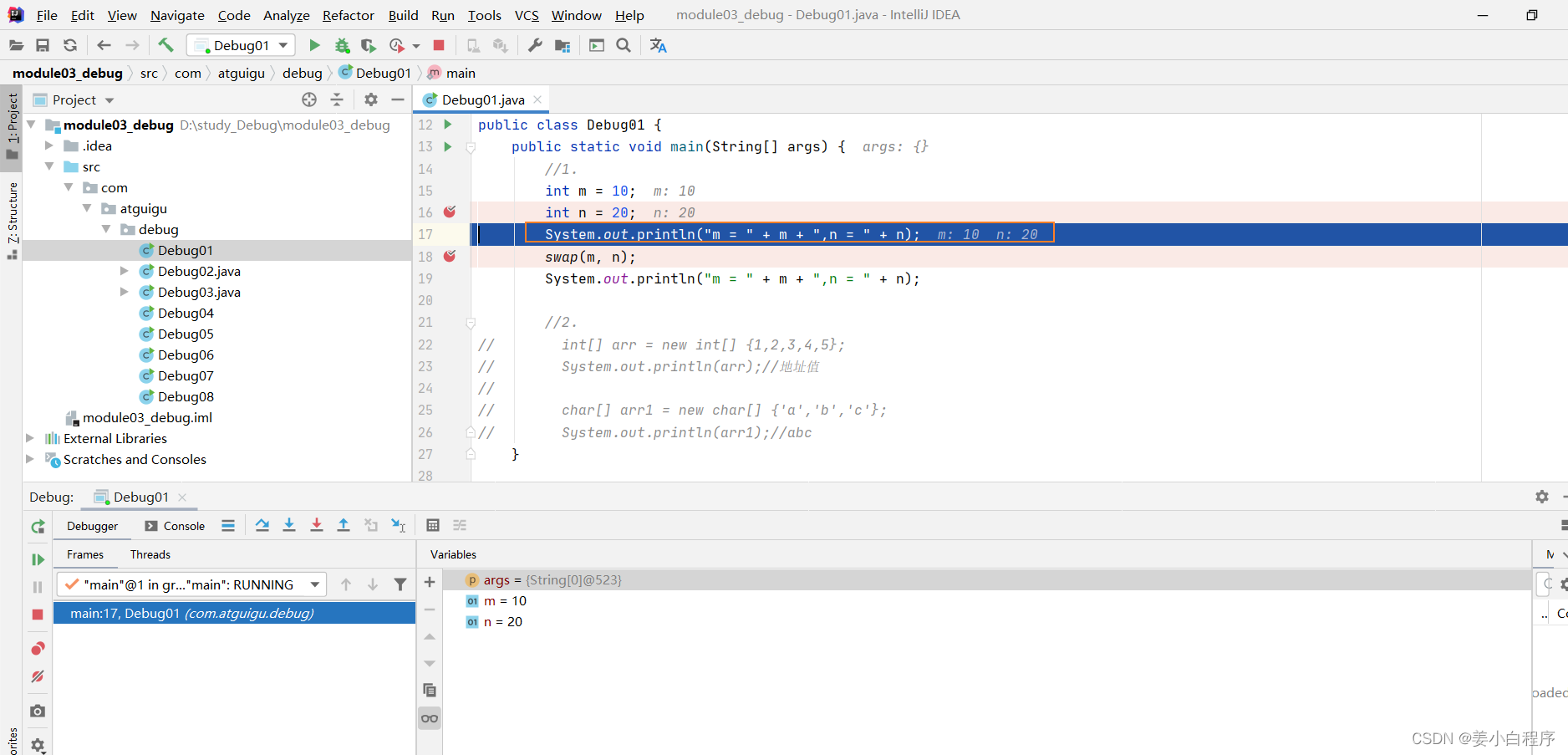Toggle the frames filter funnel icon
Viewport: 1568px width, 755px height.
tap(400, 584)
